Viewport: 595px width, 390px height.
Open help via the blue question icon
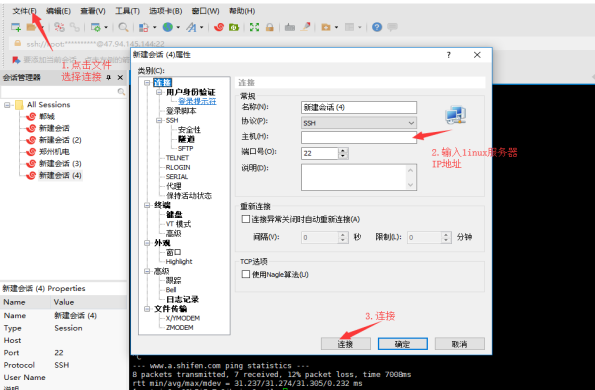coord(377,27)
